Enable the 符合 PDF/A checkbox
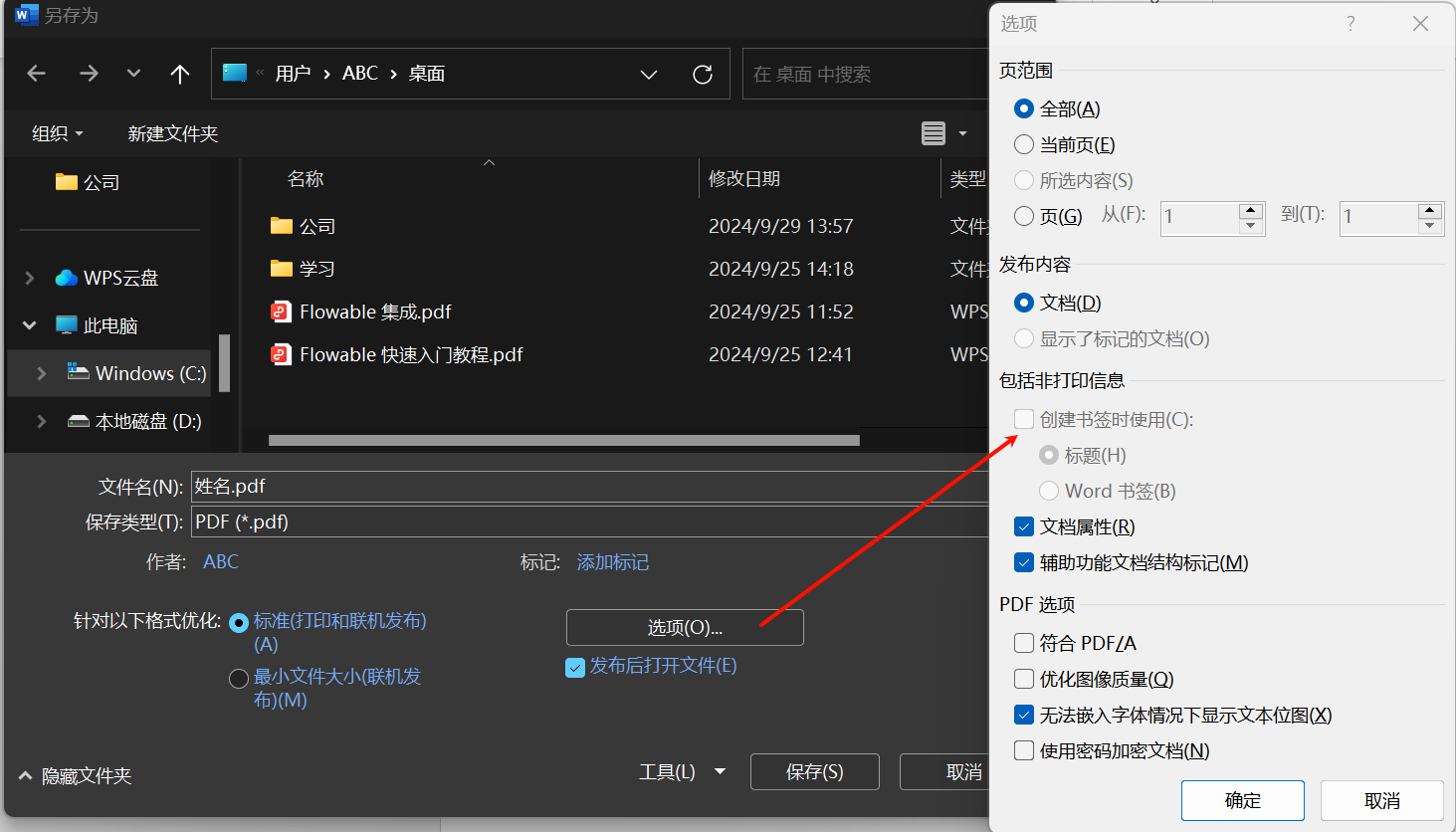 click(1024, 644)
